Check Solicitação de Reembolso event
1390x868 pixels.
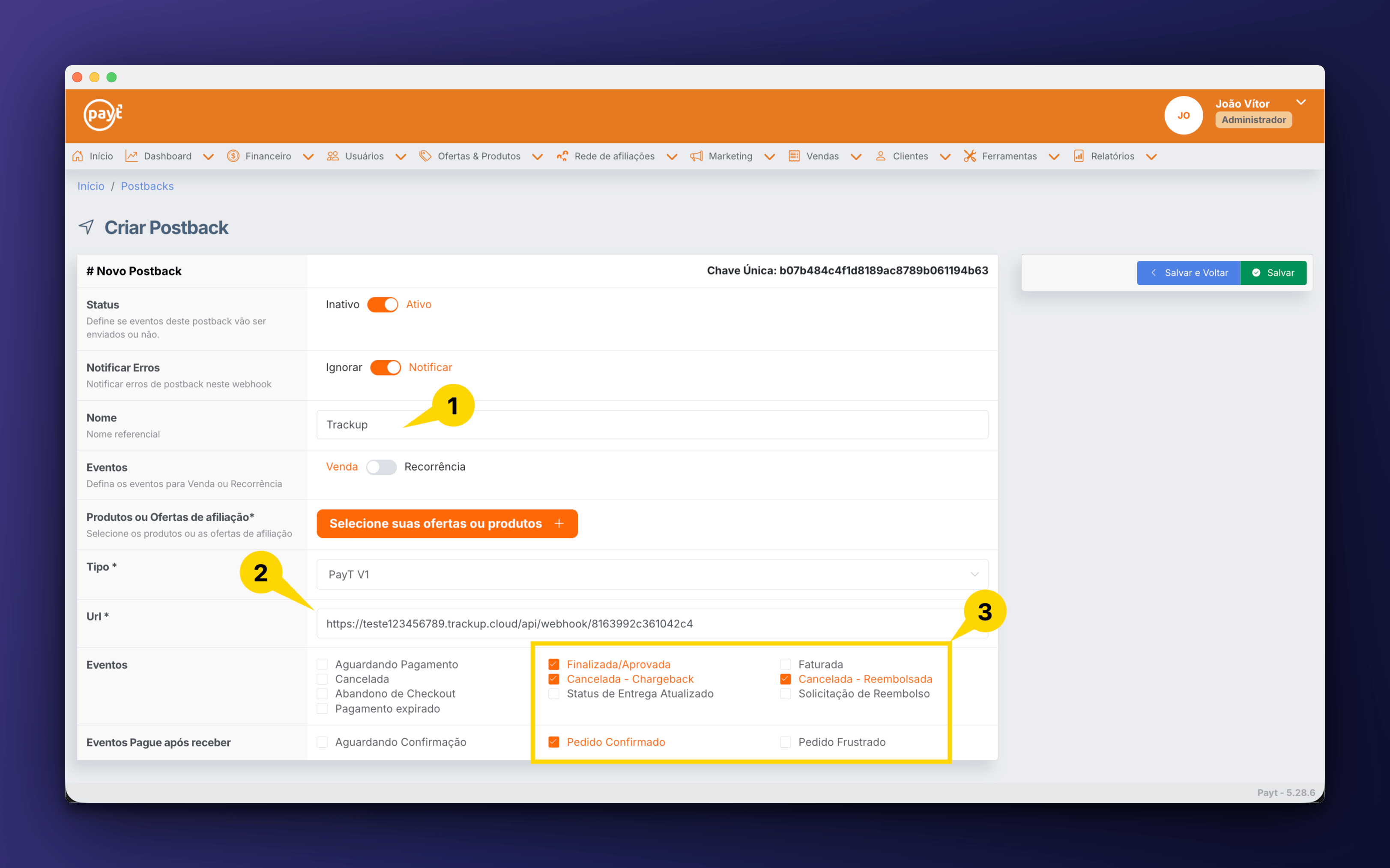(x=786, y=693)
